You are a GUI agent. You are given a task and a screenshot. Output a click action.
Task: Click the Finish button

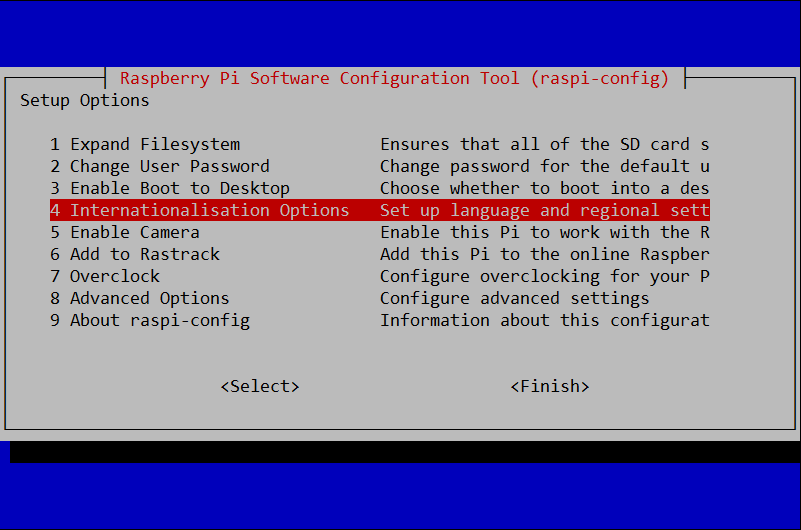550,387
